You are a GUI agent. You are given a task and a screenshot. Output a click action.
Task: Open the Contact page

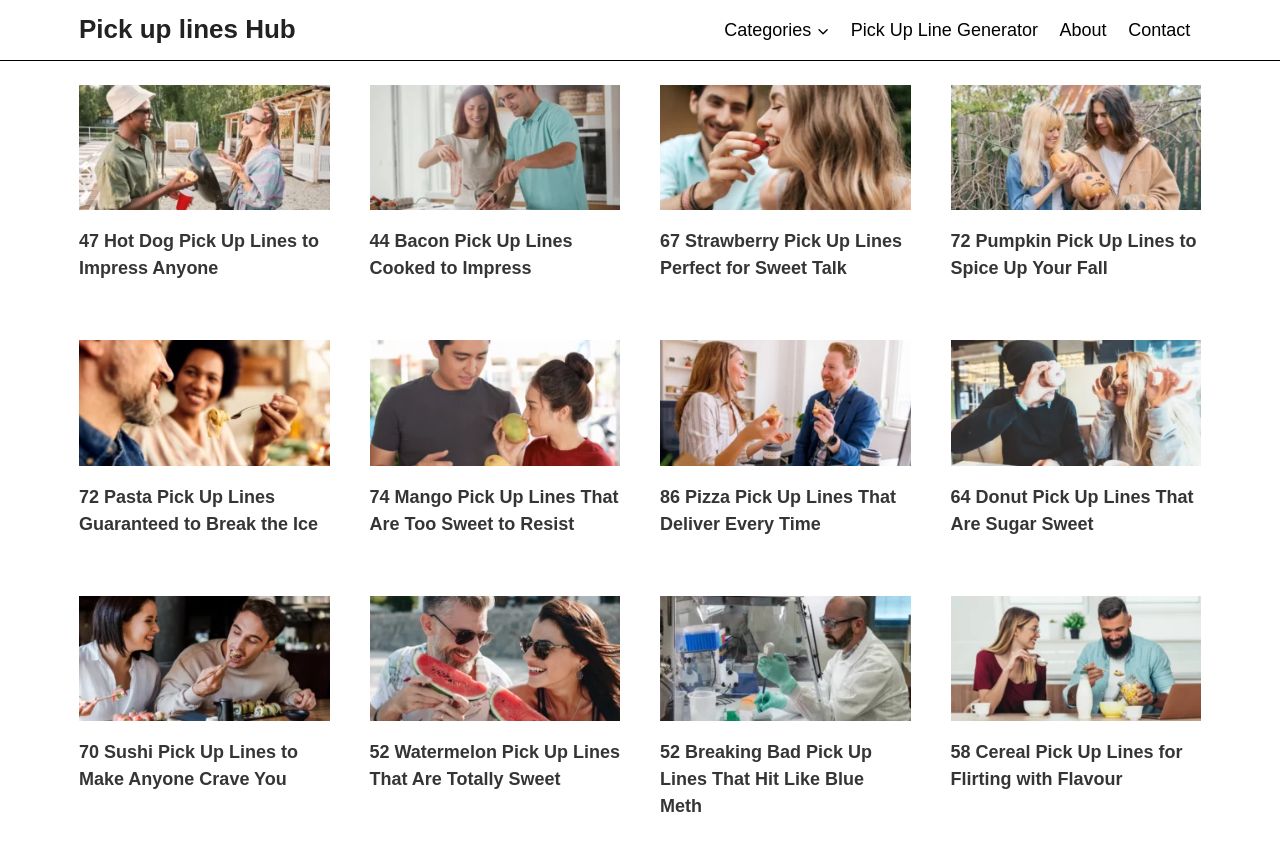click(x=1159, y=30)
